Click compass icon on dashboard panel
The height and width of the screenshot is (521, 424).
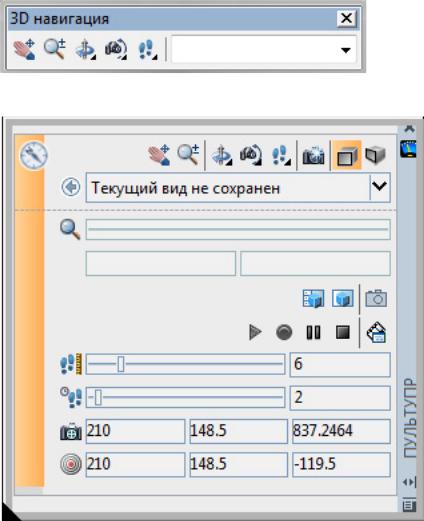tap(34, 155)
